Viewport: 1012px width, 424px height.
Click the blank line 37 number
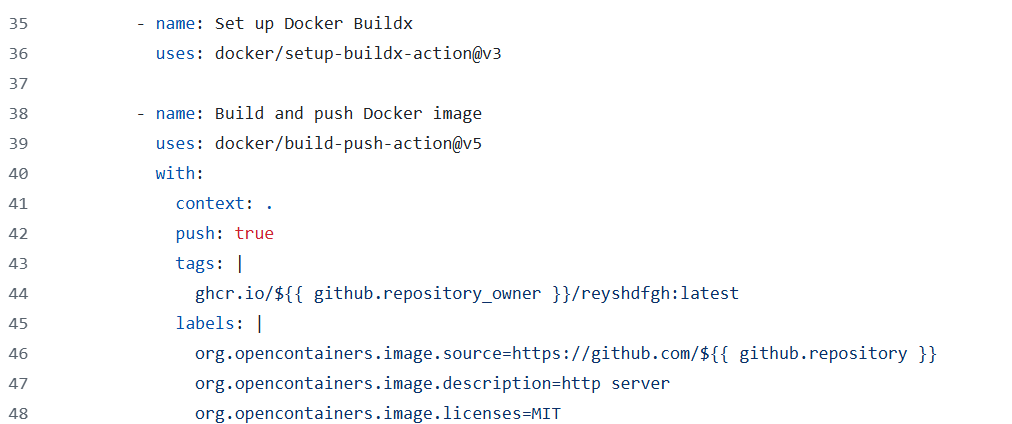pyautogui.click(x=18, y=84)
